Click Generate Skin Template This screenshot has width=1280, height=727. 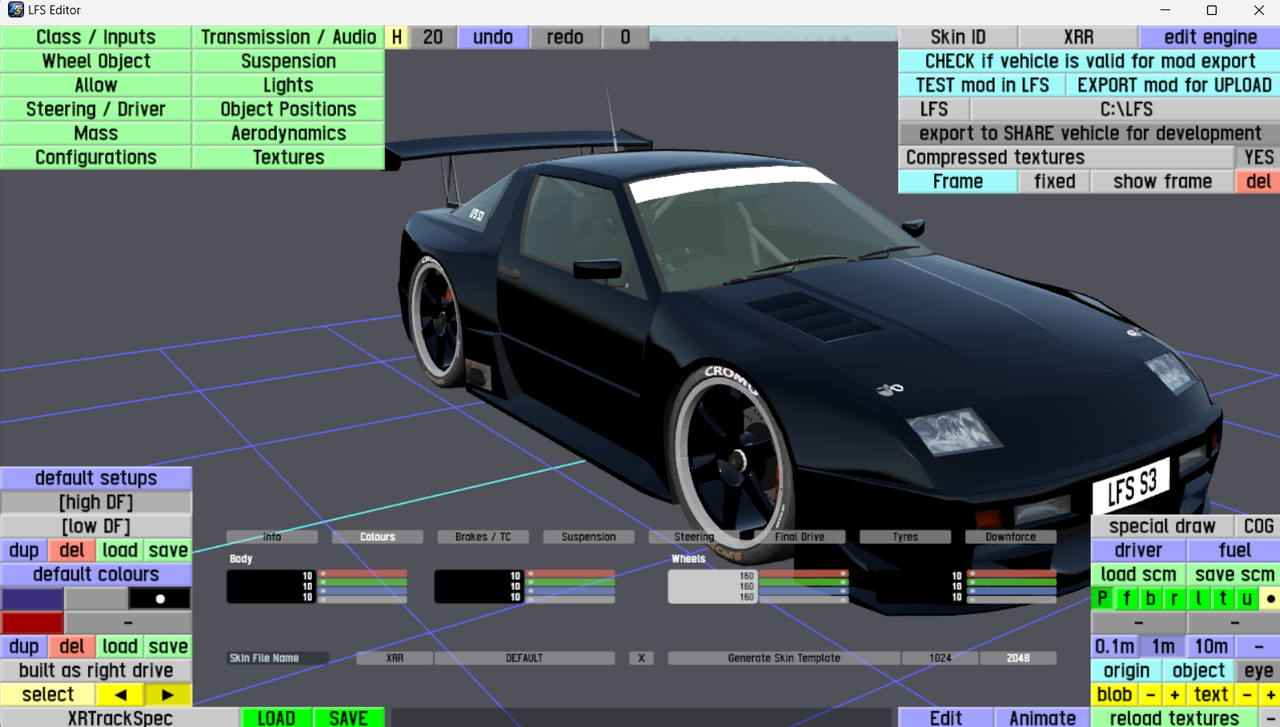pyautogui.click(x=784, y=658)
